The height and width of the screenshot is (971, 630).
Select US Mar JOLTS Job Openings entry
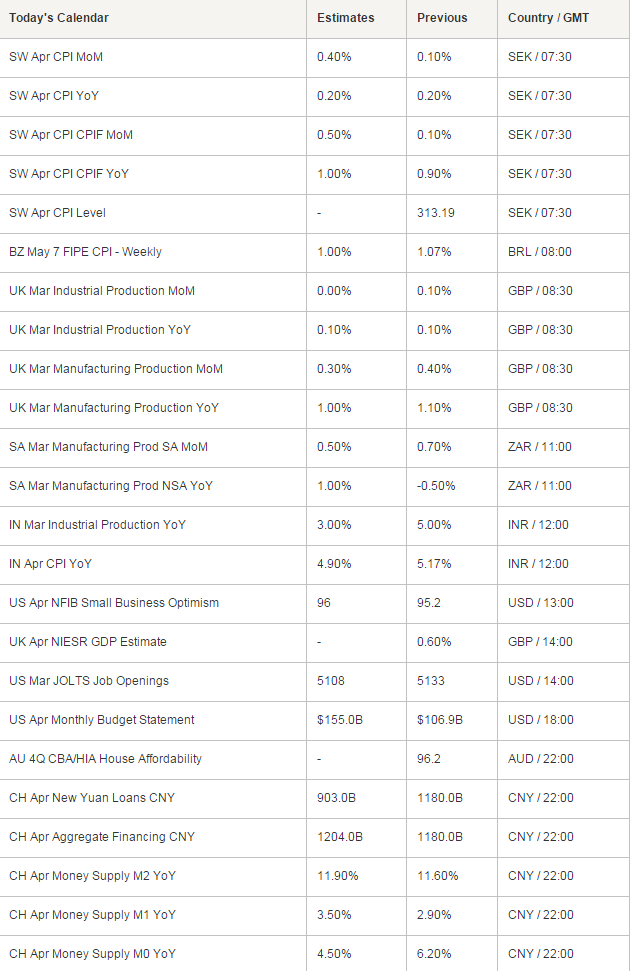click(x=89, y=681)
